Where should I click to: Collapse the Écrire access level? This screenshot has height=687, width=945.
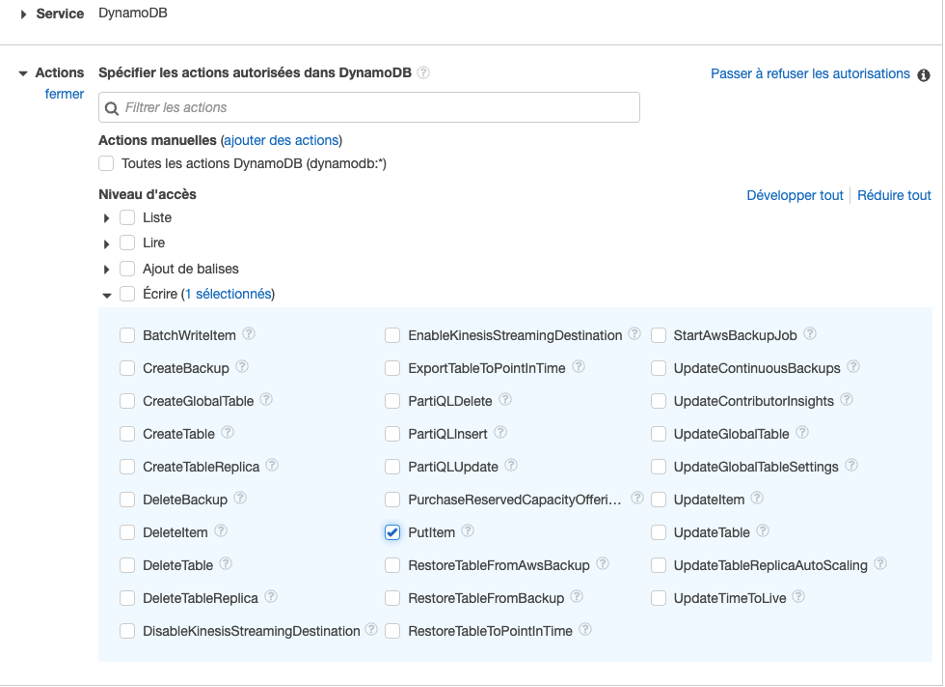point(107,295)
